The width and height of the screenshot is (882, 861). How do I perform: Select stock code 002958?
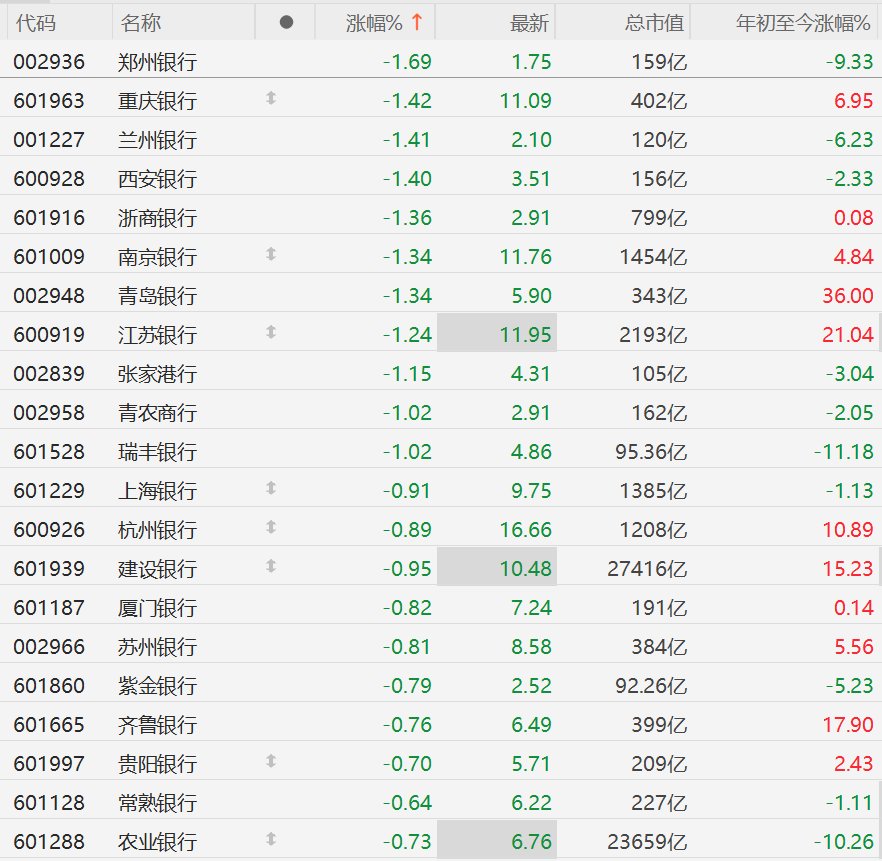pos(49,413)
